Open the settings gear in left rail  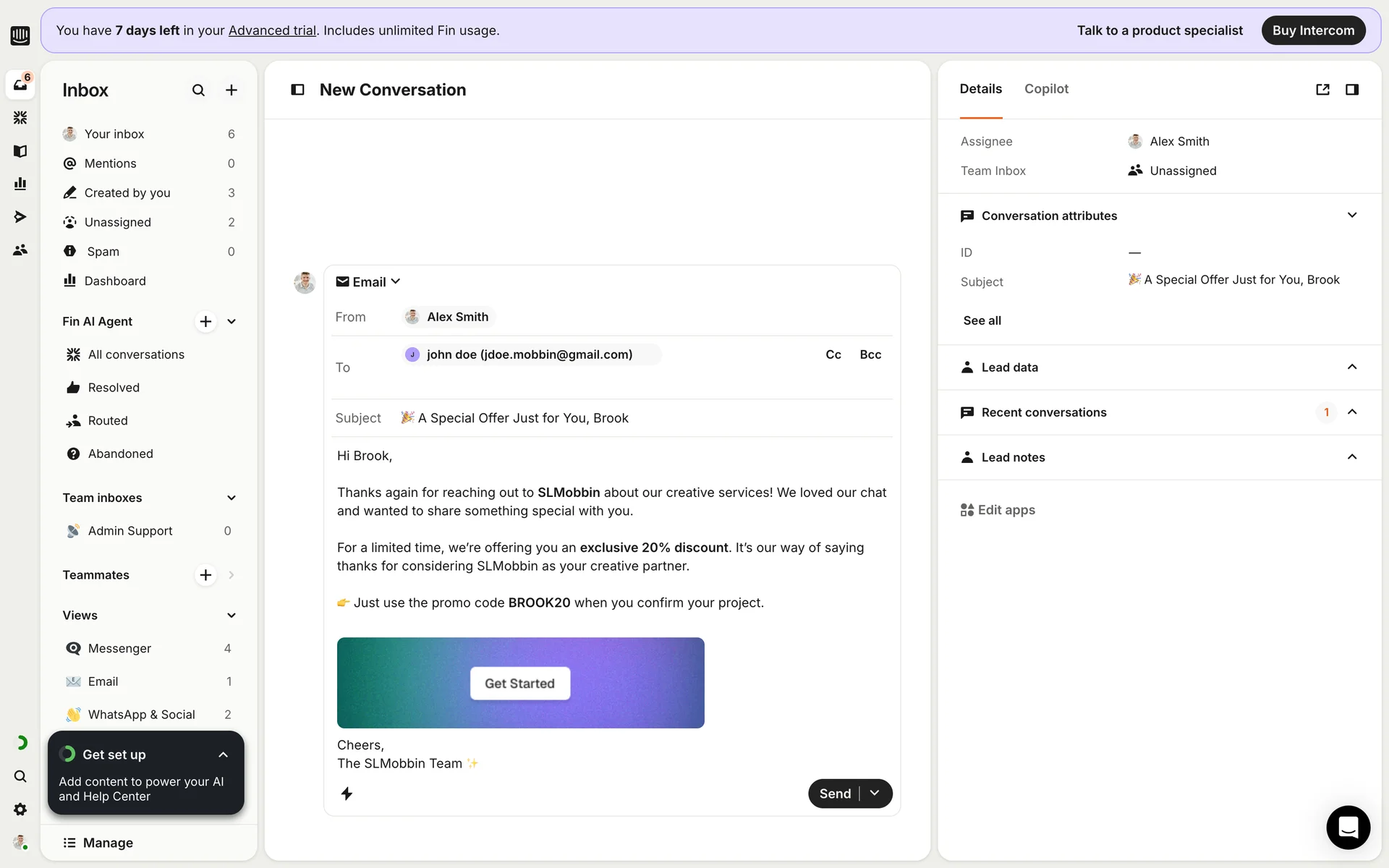20,809
